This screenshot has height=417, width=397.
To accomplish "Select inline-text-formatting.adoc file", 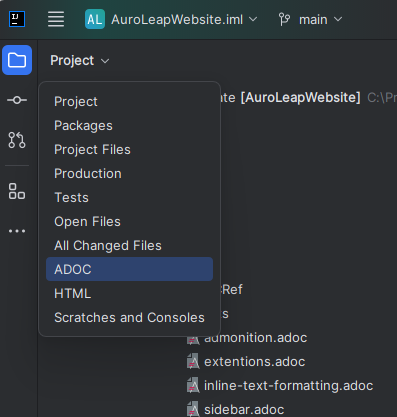I will (288, 386).
